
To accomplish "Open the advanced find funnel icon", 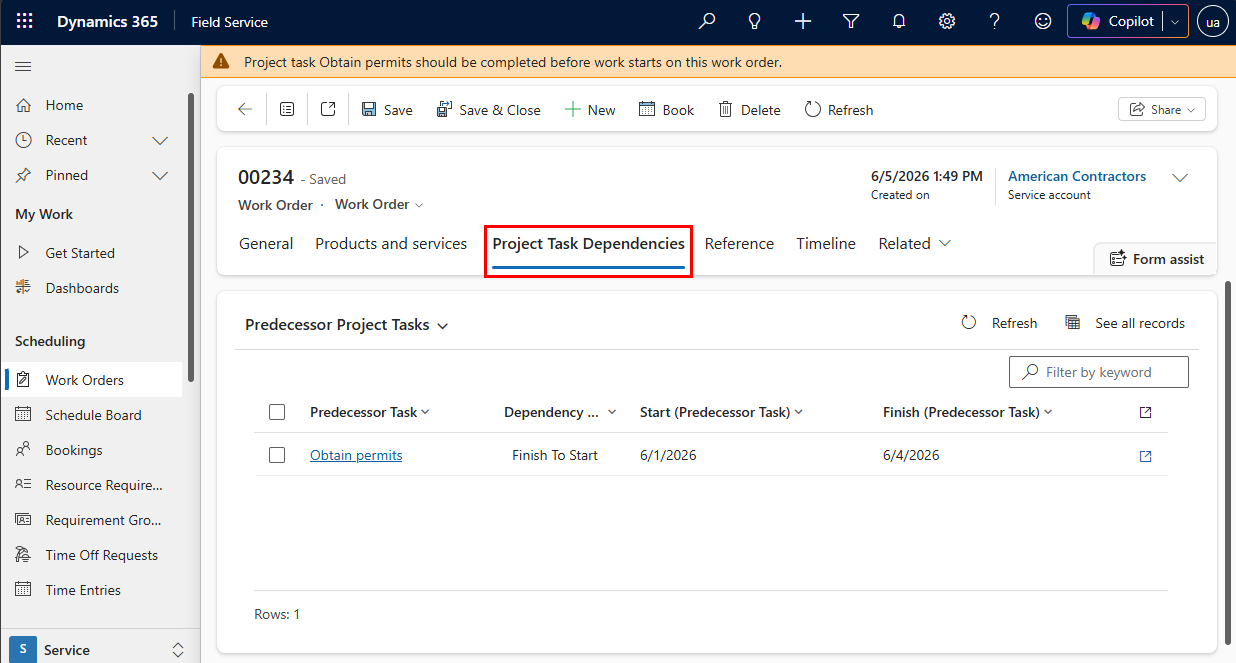I will click(851, 21).
